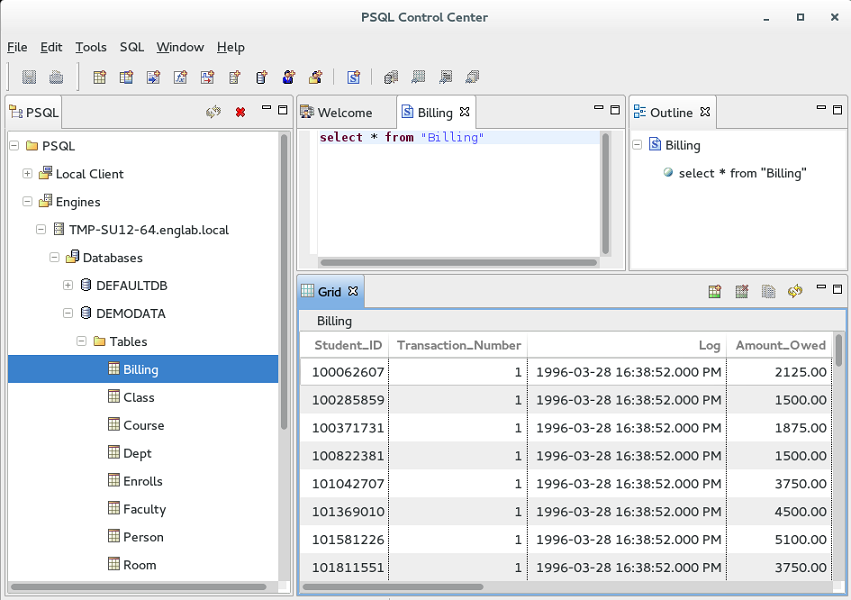
Task: Open the SQL Document icon in toolbar
Action: (352, 77)
